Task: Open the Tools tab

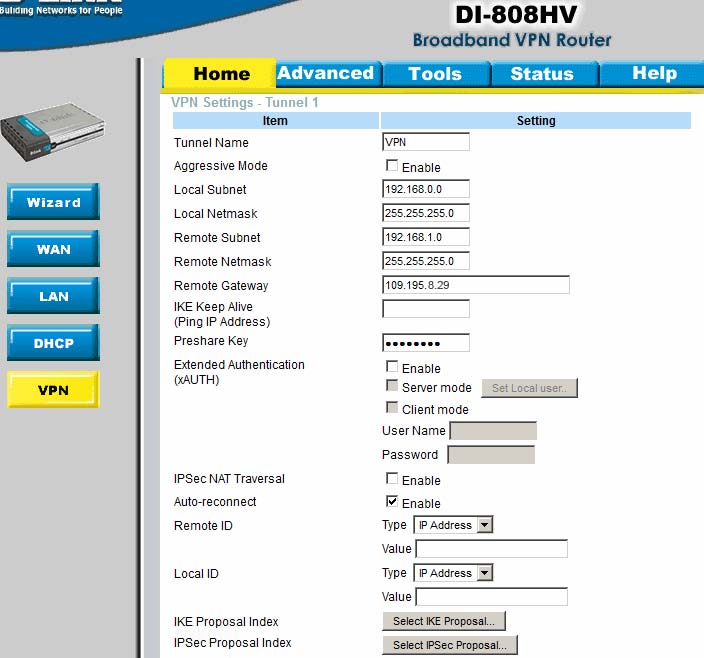Action: (436, 74)
